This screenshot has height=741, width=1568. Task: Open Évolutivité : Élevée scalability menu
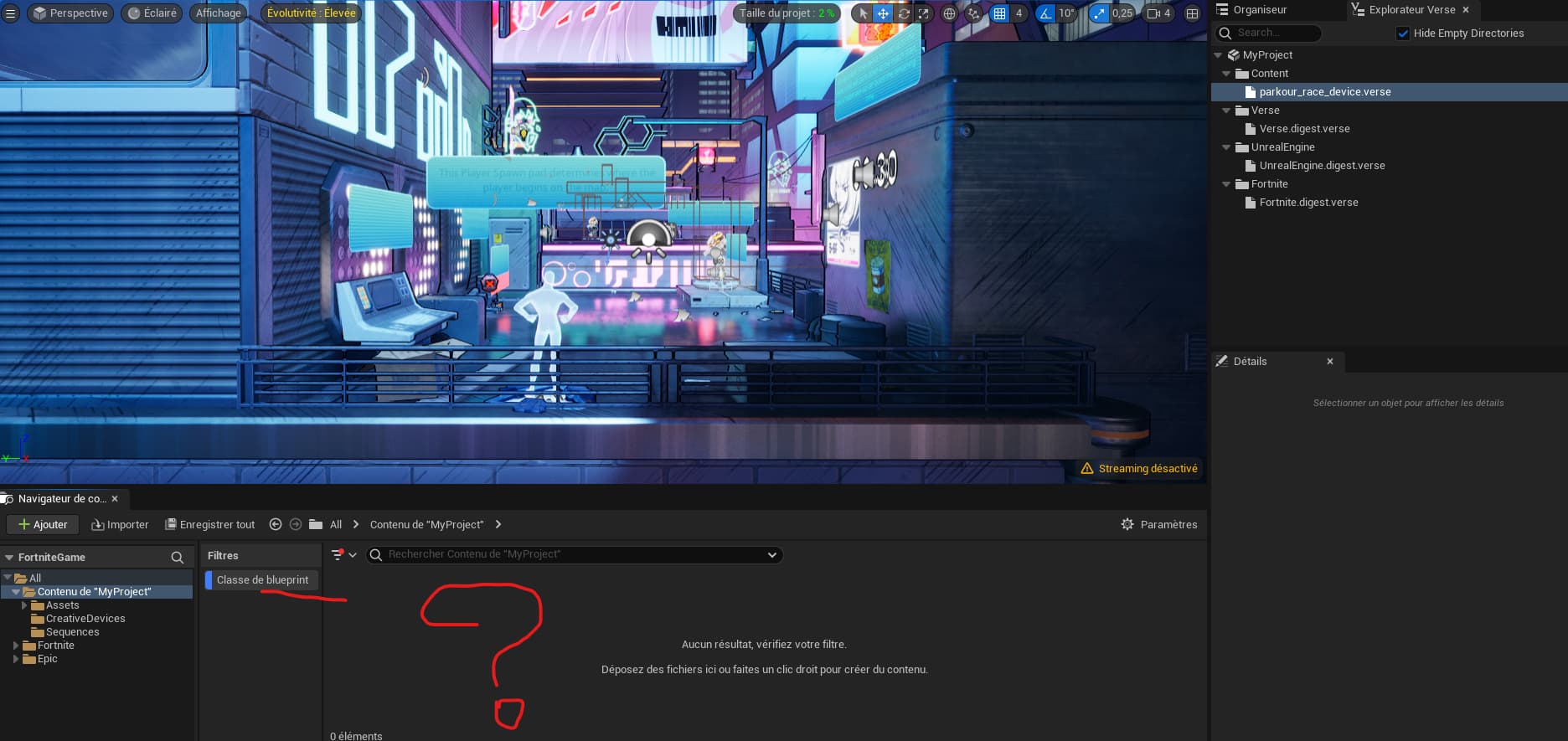pos(311,13)
